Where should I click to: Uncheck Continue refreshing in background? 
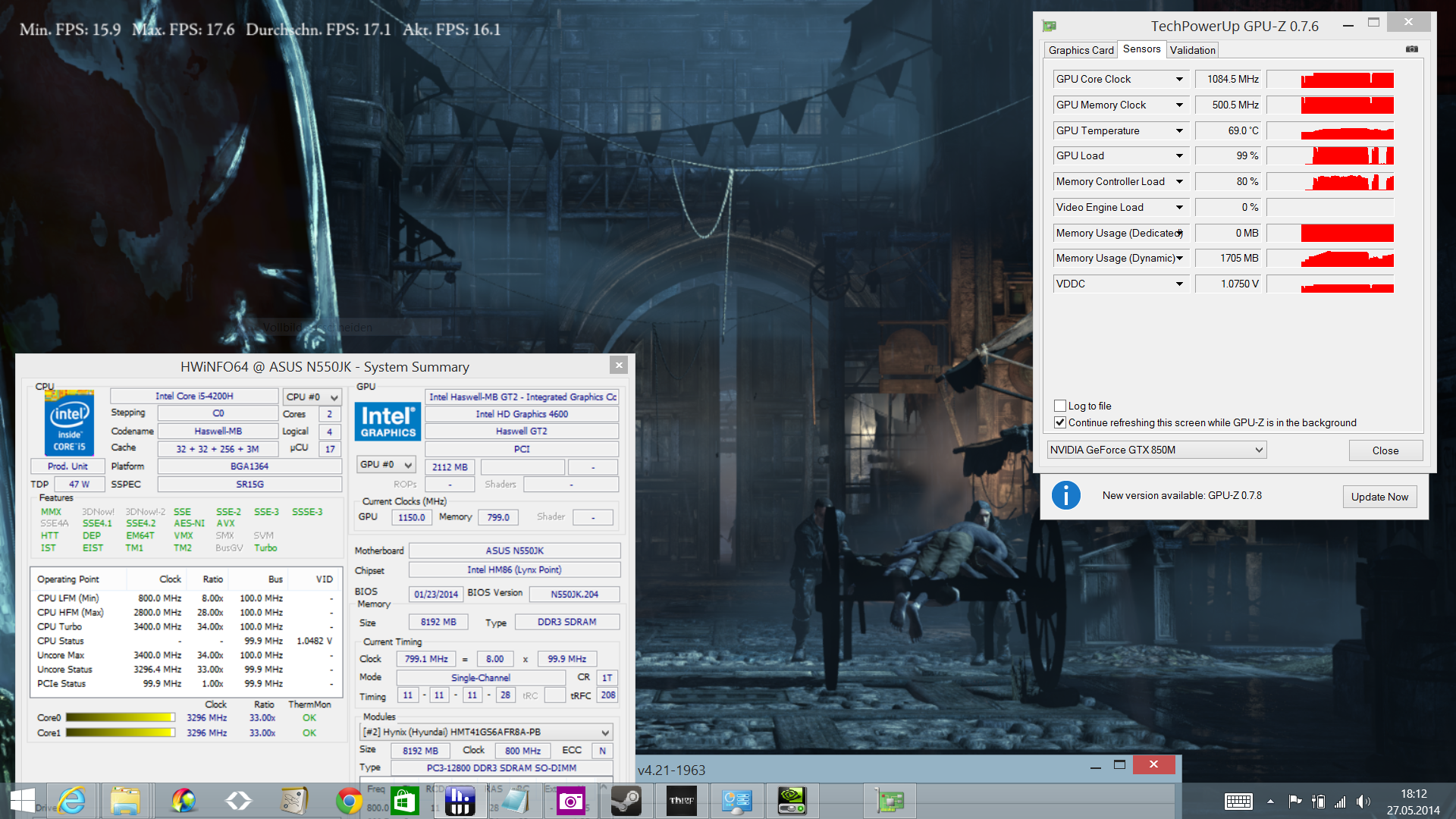pos(1060,422)
